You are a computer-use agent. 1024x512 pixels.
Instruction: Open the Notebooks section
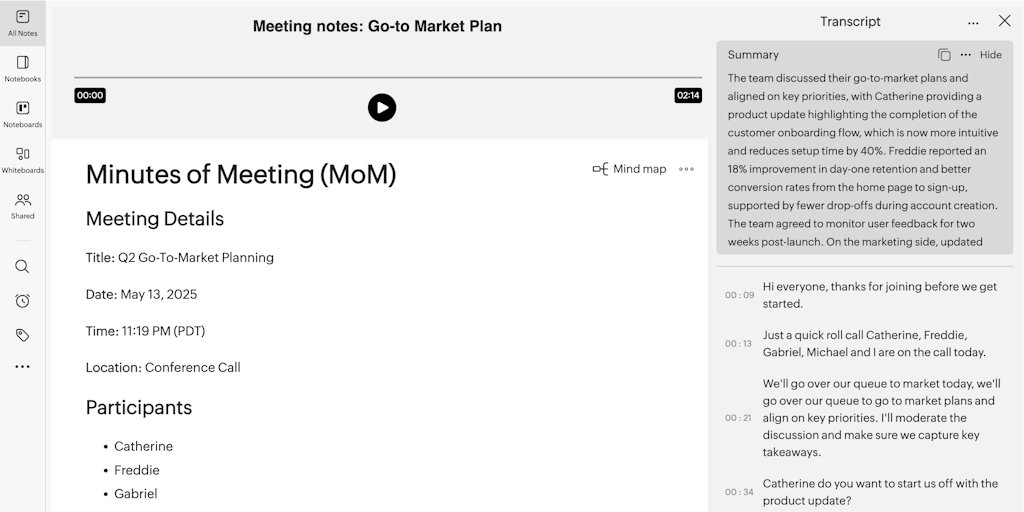click(22, 69)
